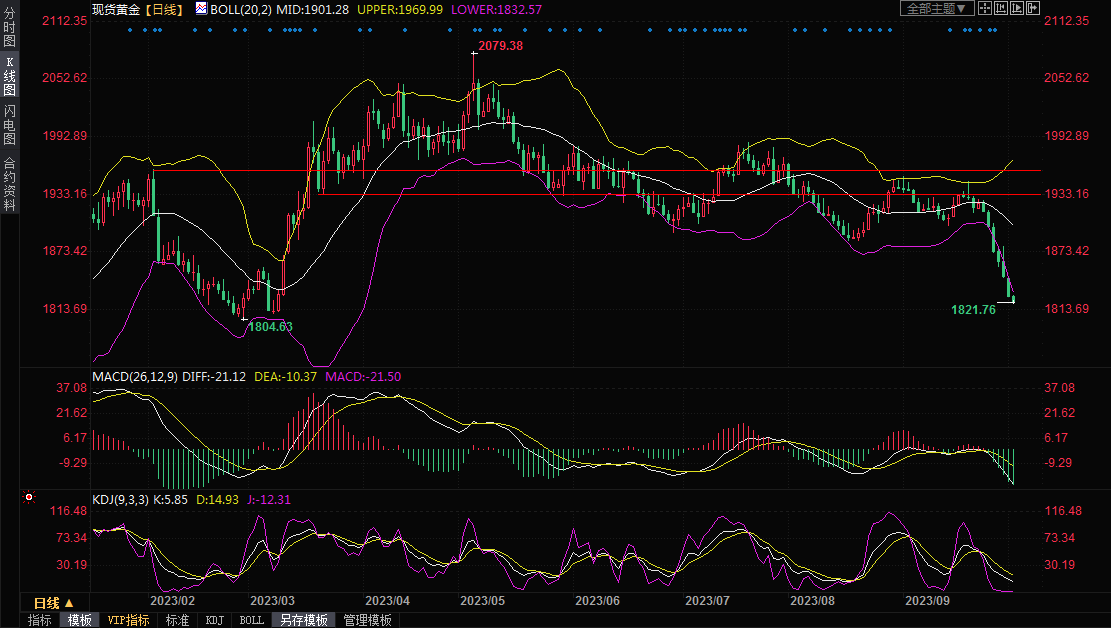This screenshot has height=628, width=1111.
Task: Click the crosshair cursor icon in top-right toolbar
Action: click(x=986, y=8)
